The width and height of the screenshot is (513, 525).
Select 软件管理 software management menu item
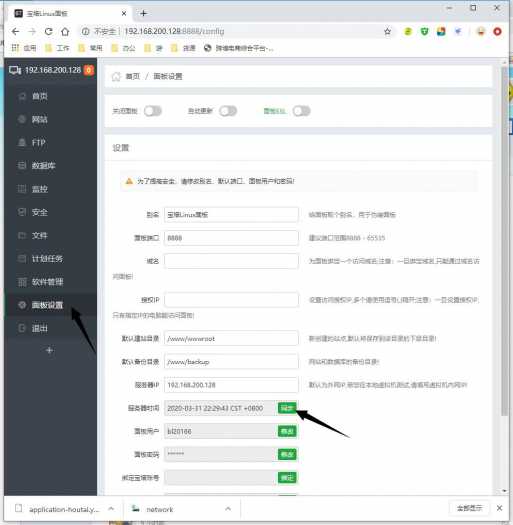51,282
